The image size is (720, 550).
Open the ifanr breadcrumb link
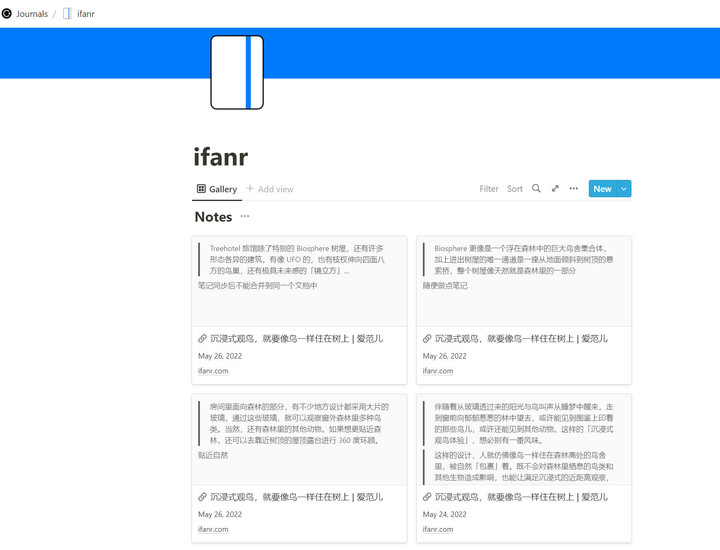pos(86,14)
